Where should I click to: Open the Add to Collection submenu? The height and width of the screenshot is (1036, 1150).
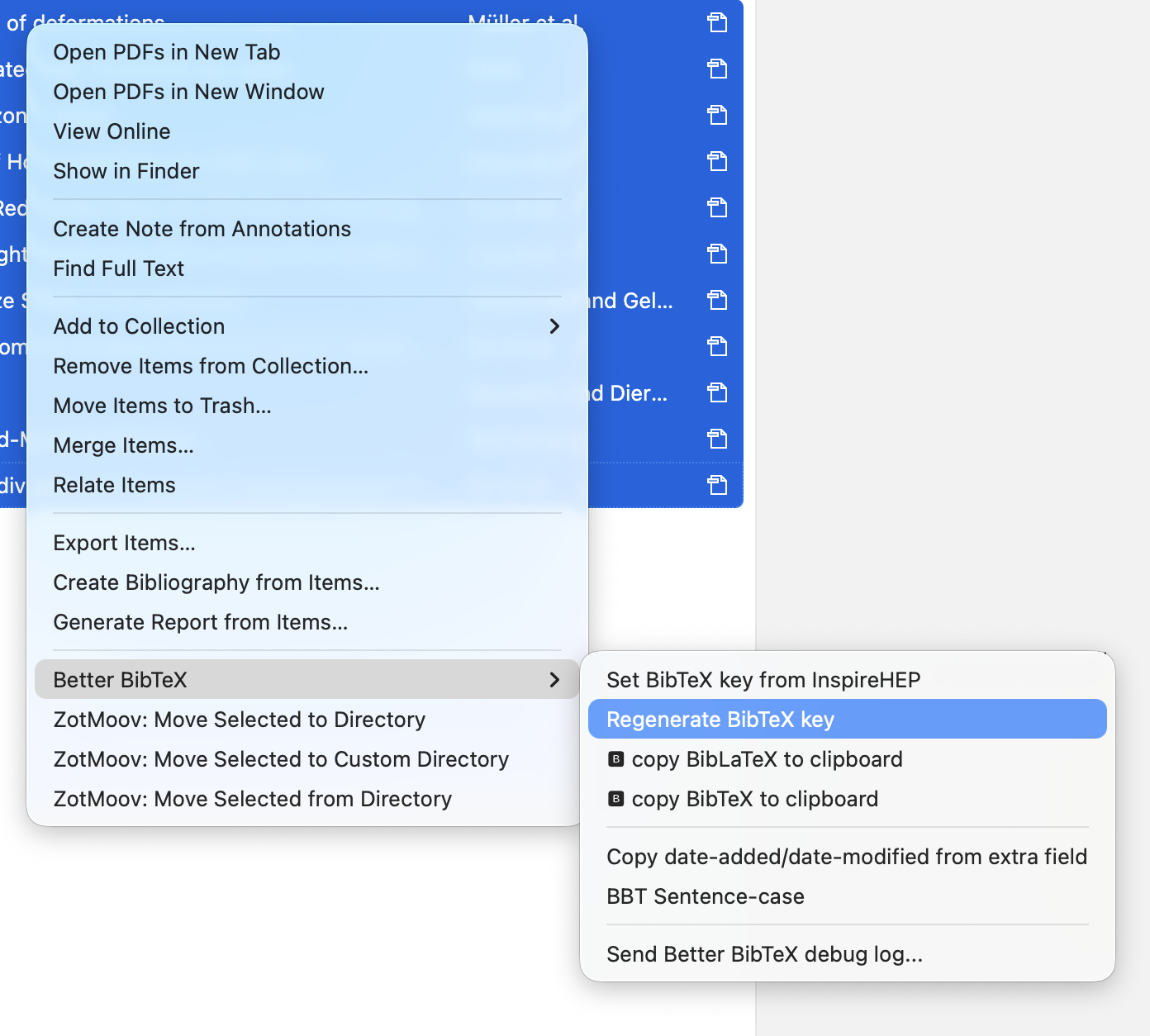pos(307,326)
